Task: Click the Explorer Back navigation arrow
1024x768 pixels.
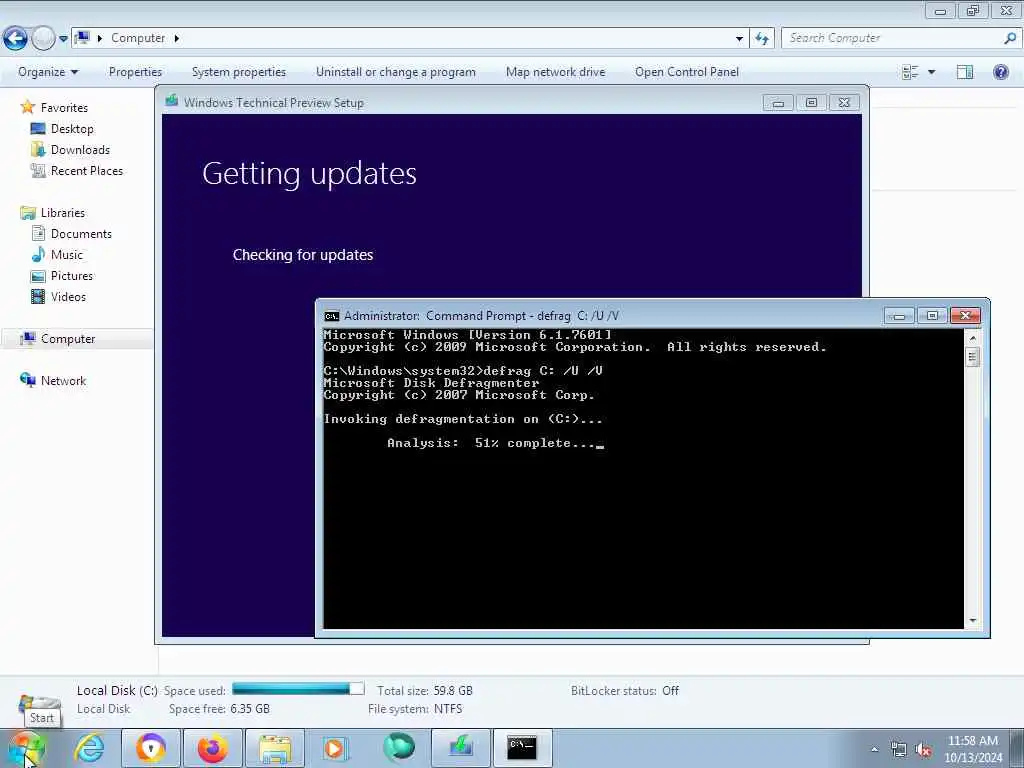Action: click(15, 39)
